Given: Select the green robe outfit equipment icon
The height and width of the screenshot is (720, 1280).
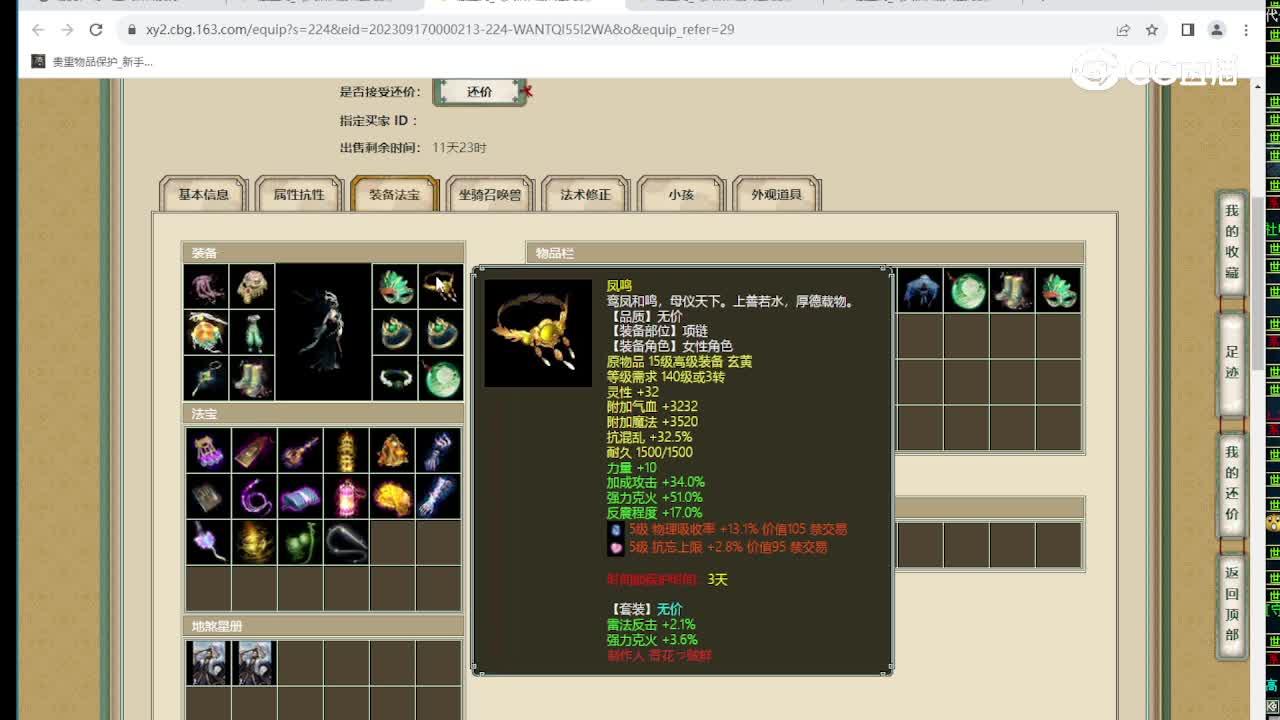Looking at the screenshot, I should pyautogui.click(x=251, y=332).
